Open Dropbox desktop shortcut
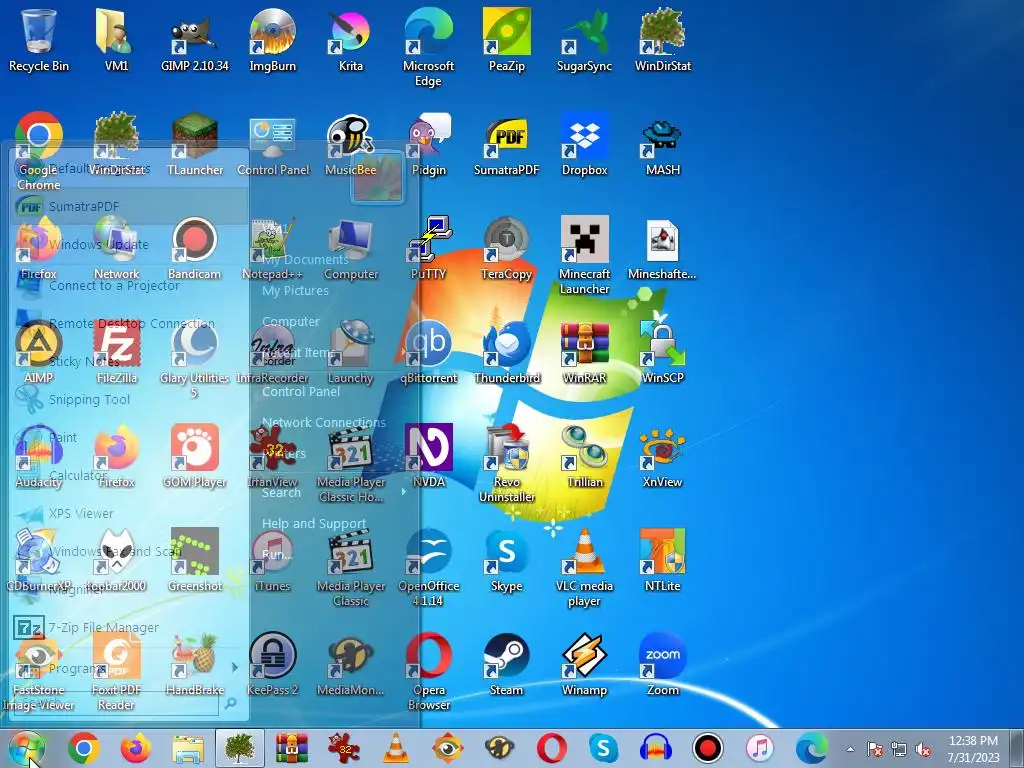This screenshot has width=1024, height=768. click(584, 144)
